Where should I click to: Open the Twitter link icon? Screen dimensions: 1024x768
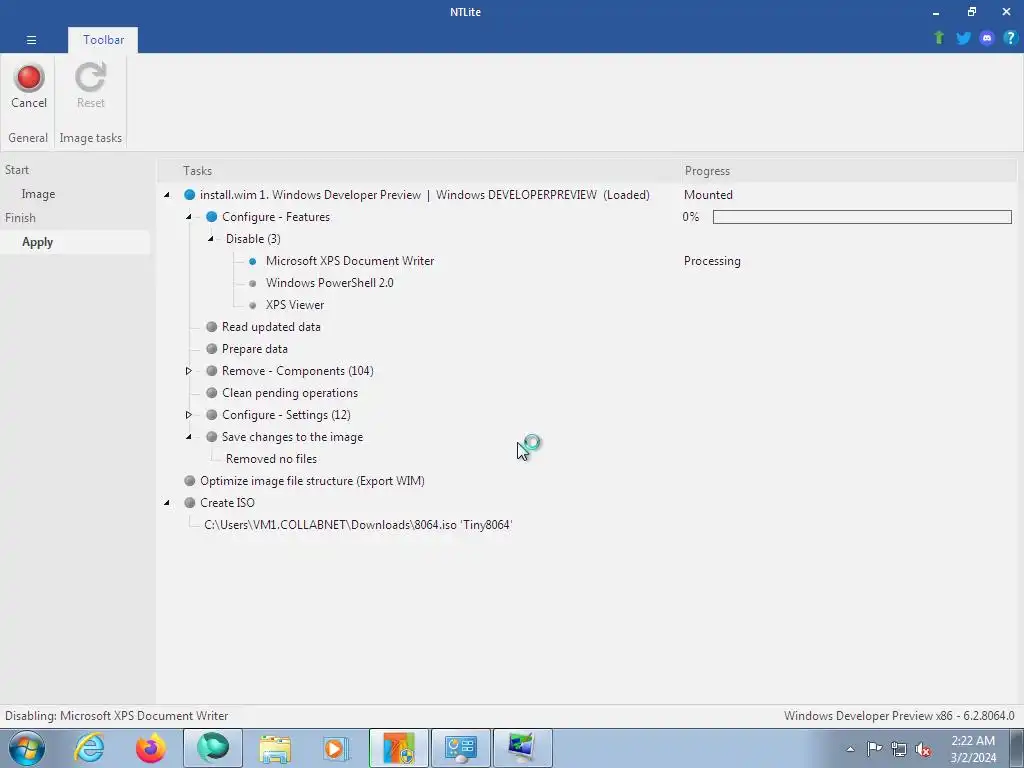[x=963, y=38]
